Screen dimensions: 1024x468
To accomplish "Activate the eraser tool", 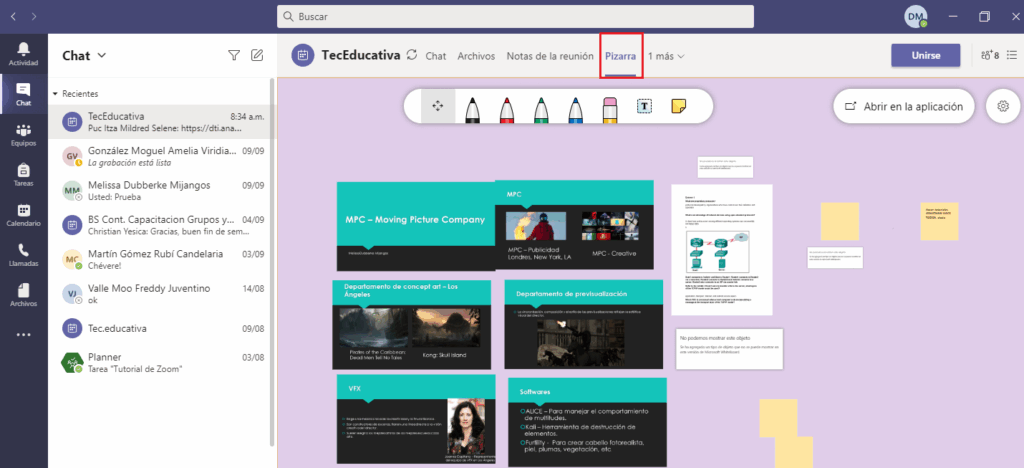I will point(611,106).
